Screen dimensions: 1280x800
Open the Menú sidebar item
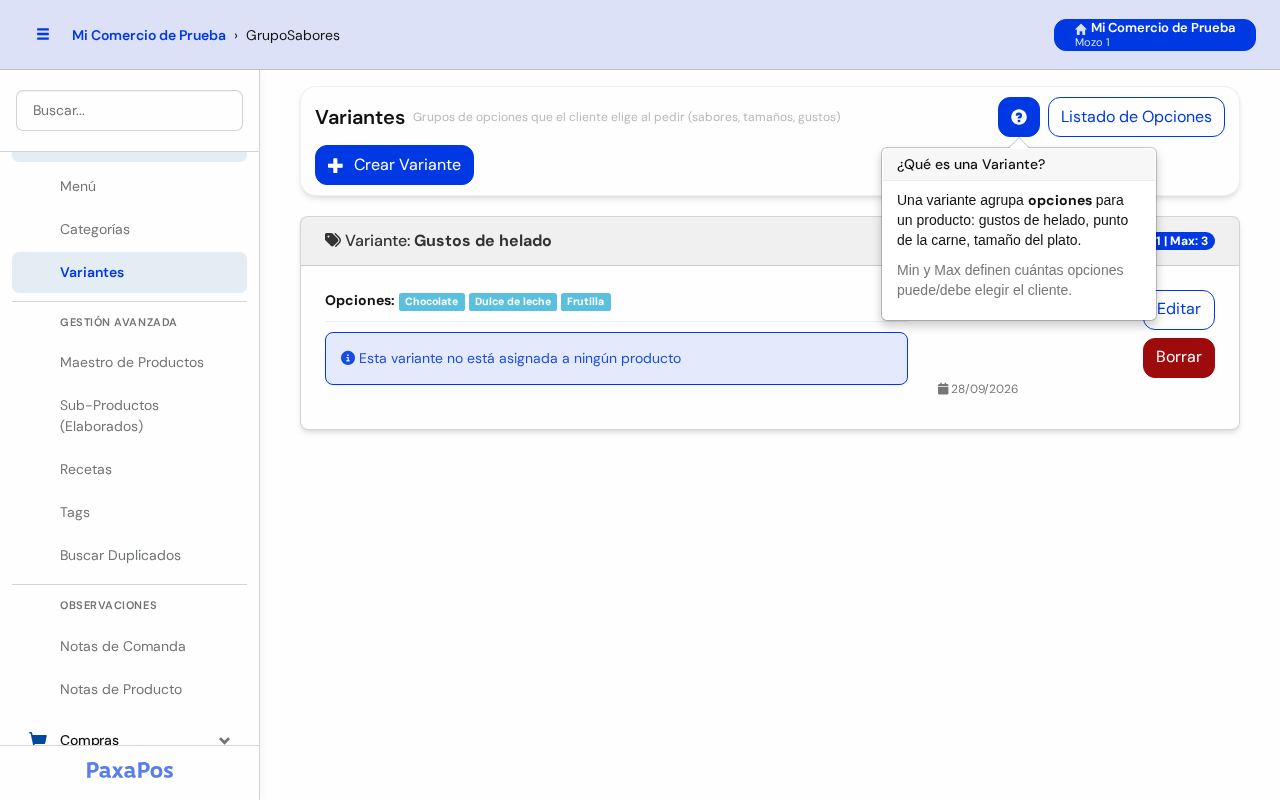(x=129, y=186)
